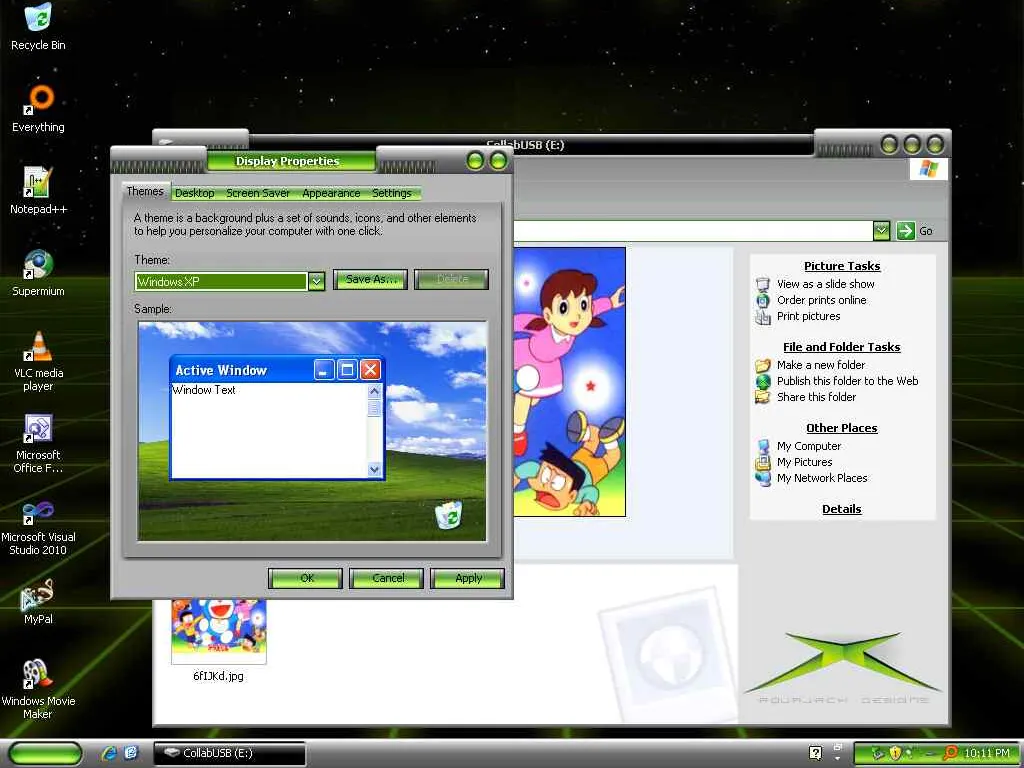This screenshot has height=768, width=1024.
Task: Switch to the Desktop tab
Action: point(195,193)
